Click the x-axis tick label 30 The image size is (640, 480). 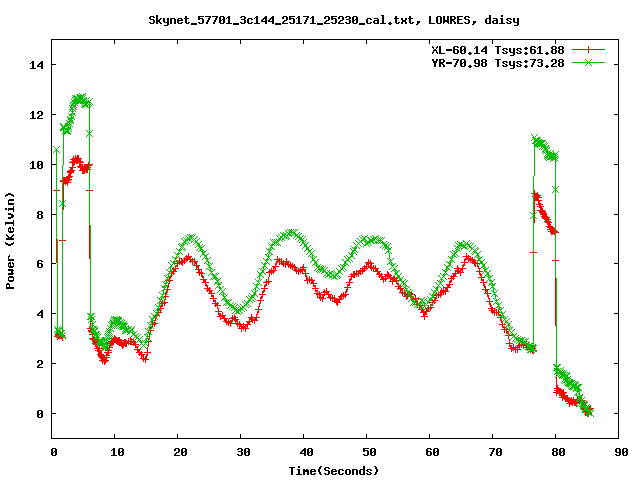[x=243, y=452]
